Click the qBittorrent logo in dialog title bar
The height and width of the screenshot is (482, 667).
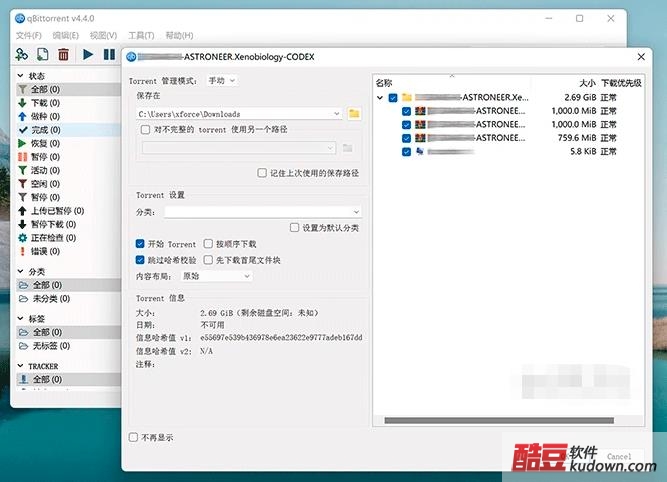pos(131,57)
